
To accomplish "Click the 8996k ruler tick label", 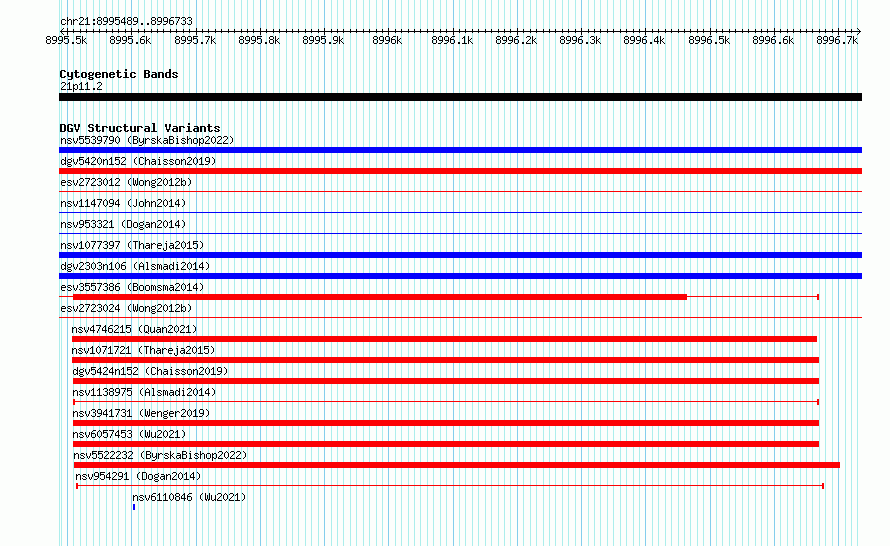I will (387, 41).
